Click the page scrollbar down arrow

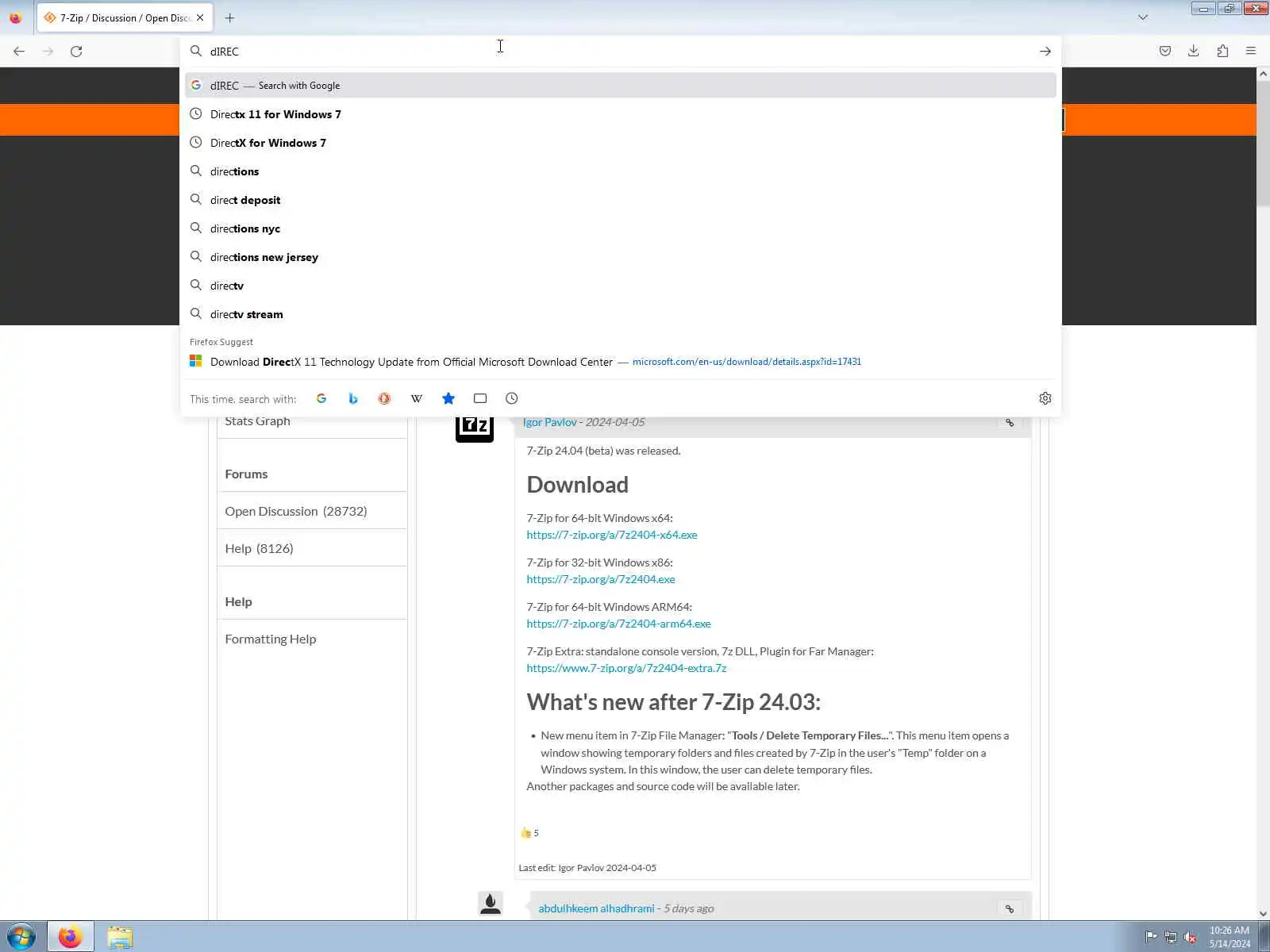tap(1263, 914)
